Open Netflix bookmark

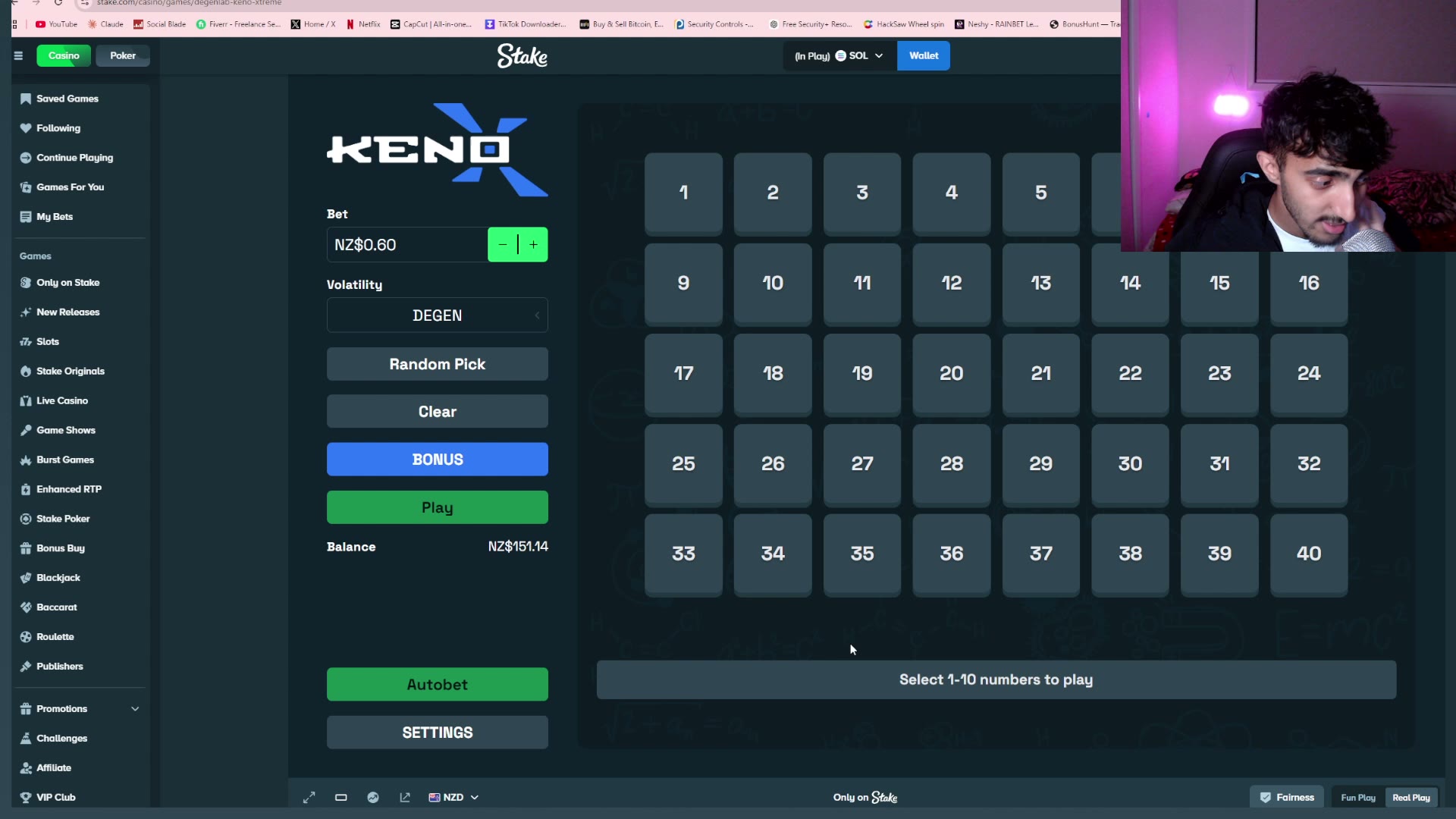(x=363, y=24)
